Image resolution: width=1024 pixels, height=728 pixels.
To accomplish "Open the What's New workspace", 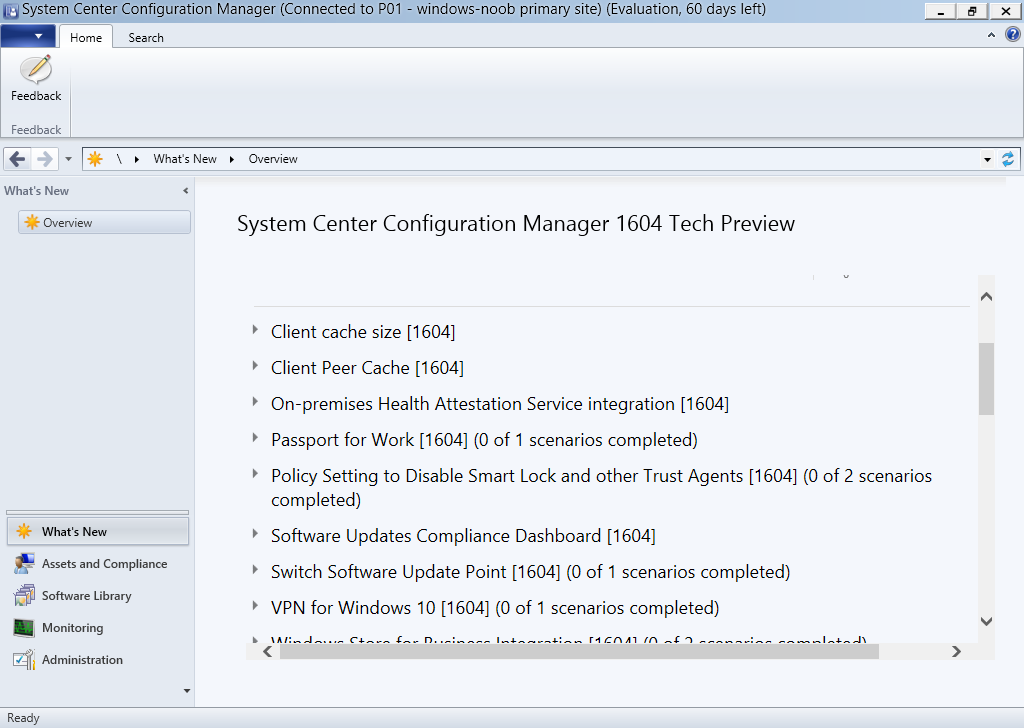I will [98, 531].
